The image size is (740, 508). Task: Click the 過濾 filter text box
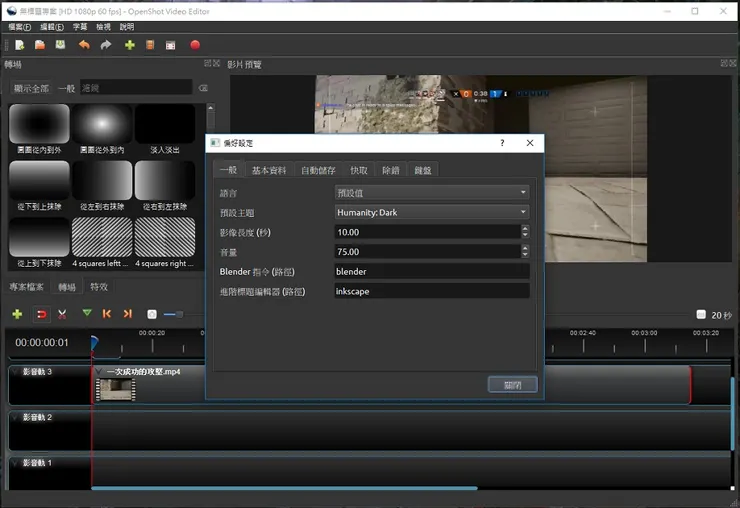pos(136,88)
